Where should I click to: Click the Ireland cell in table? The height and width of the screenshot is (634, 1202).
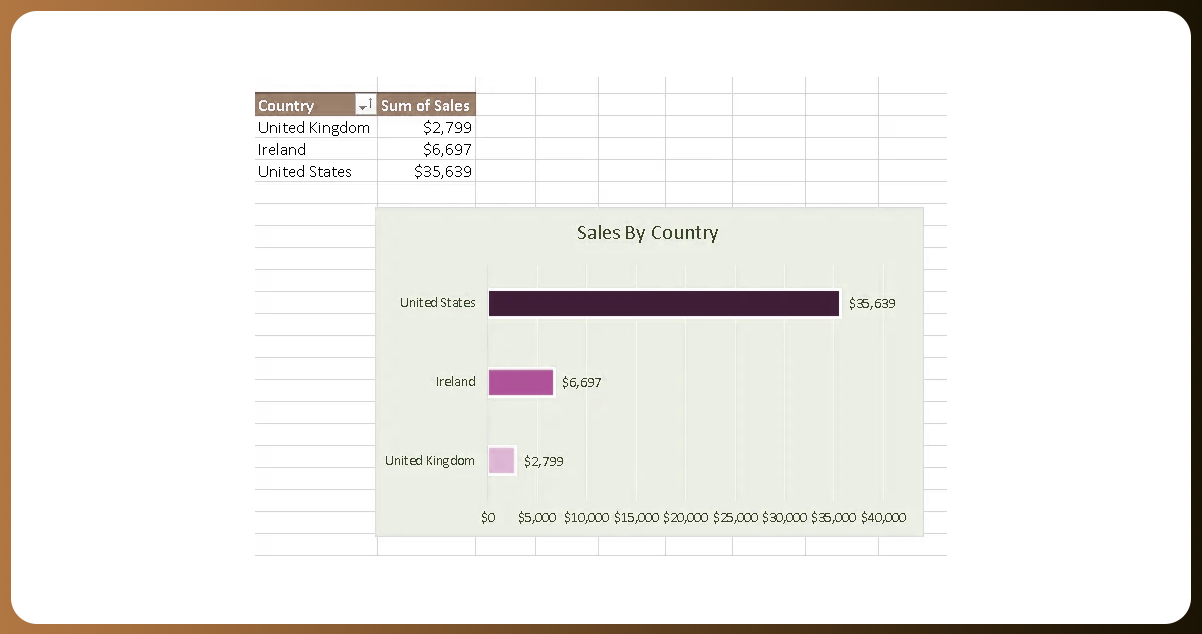click(282, 150)
